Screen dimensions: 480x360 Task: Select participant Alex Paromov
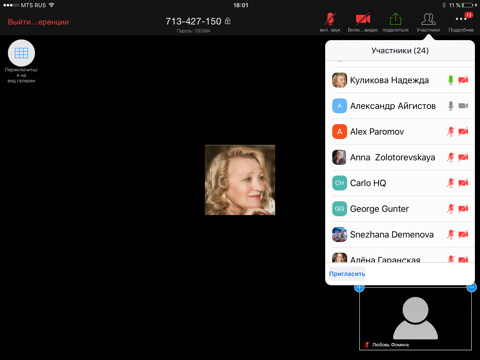400,132
